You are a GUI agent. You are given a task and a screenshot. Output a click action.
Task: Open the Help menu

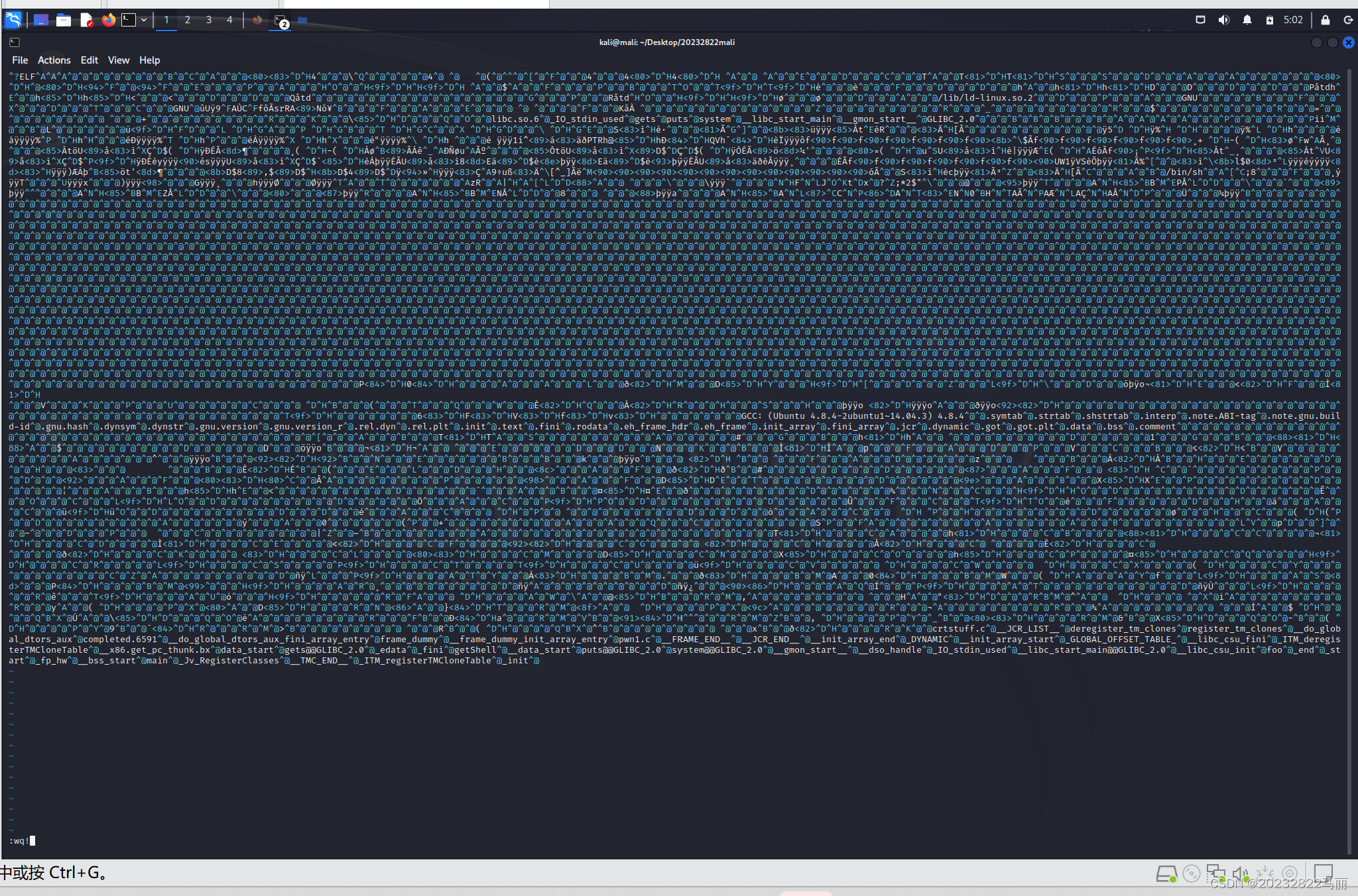150,60
